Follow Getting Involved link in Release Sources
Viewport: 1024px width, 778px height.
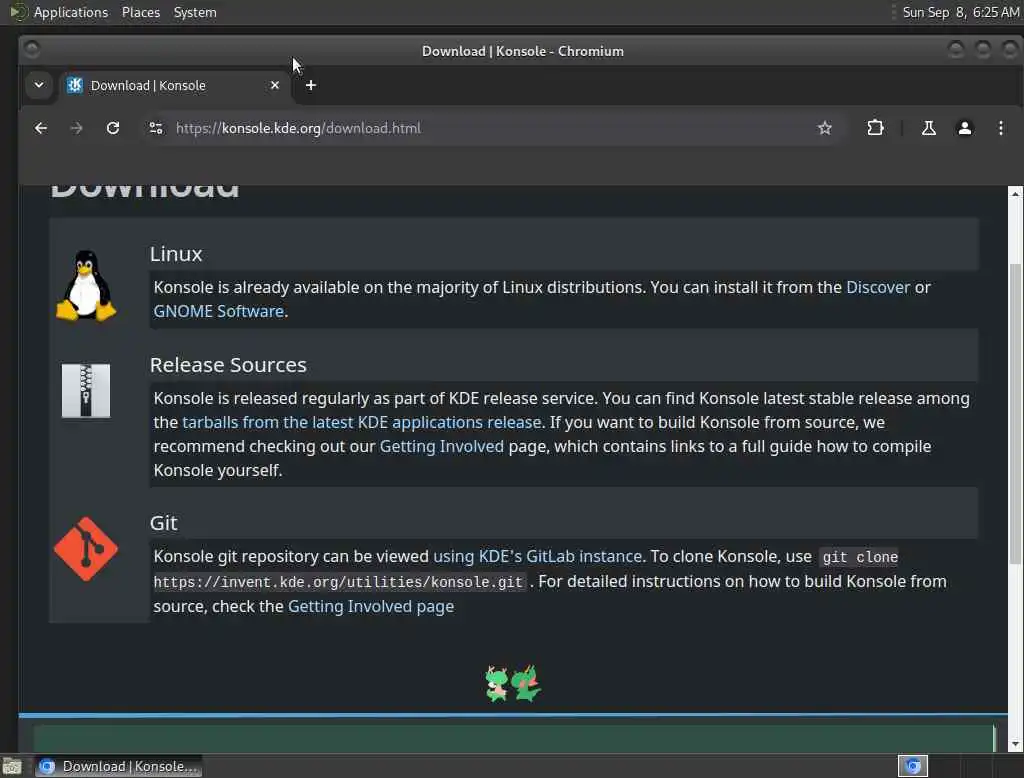[x=441, y=447]
